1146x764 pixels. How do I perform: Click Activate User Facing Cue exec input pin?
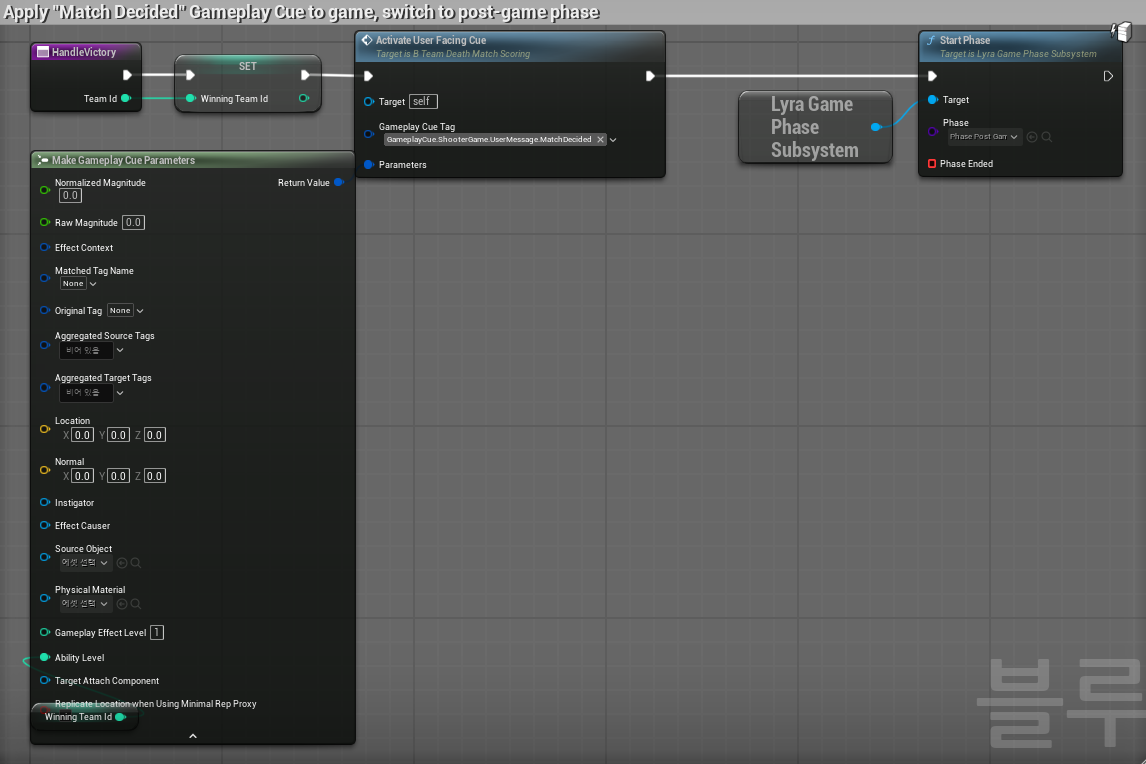tap(368, 76)
